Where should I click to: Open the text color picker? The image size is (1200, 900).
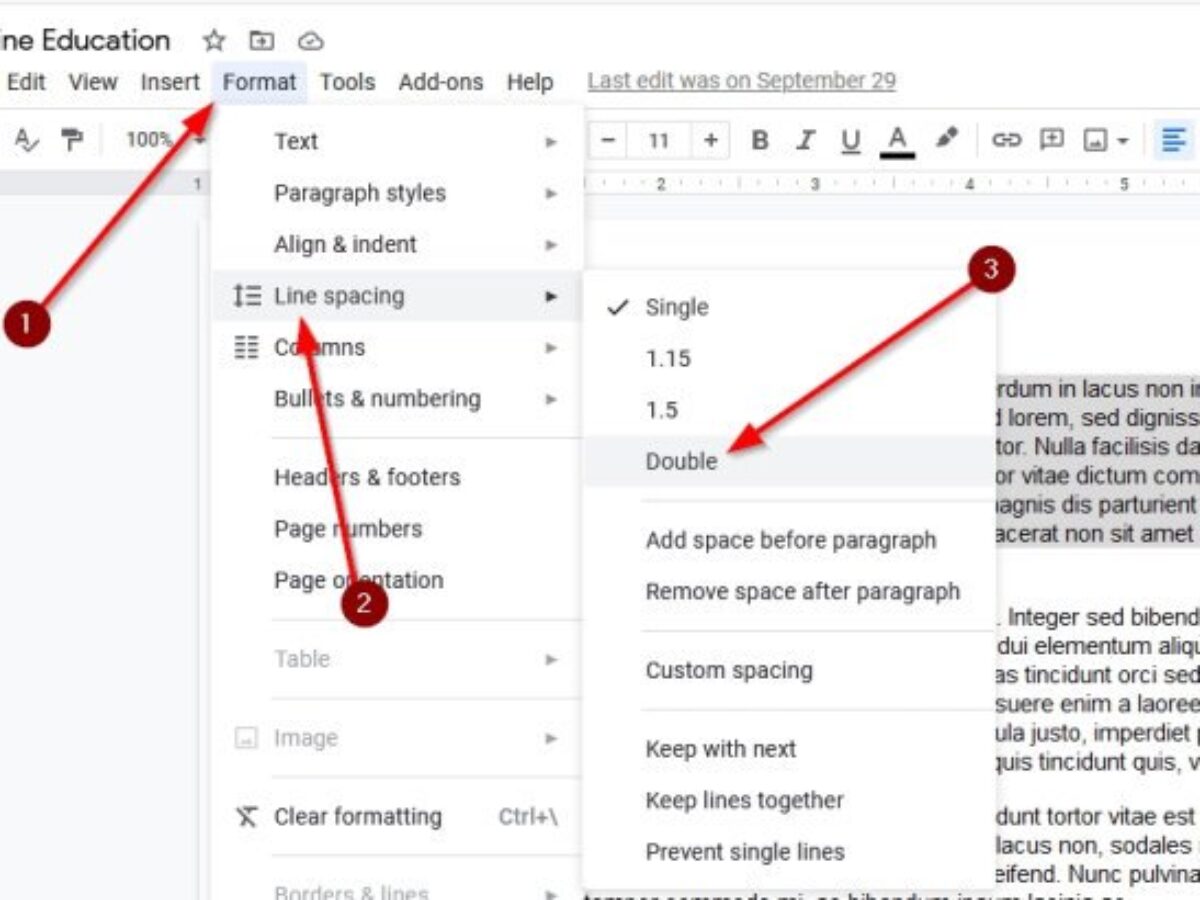(897, 141)
